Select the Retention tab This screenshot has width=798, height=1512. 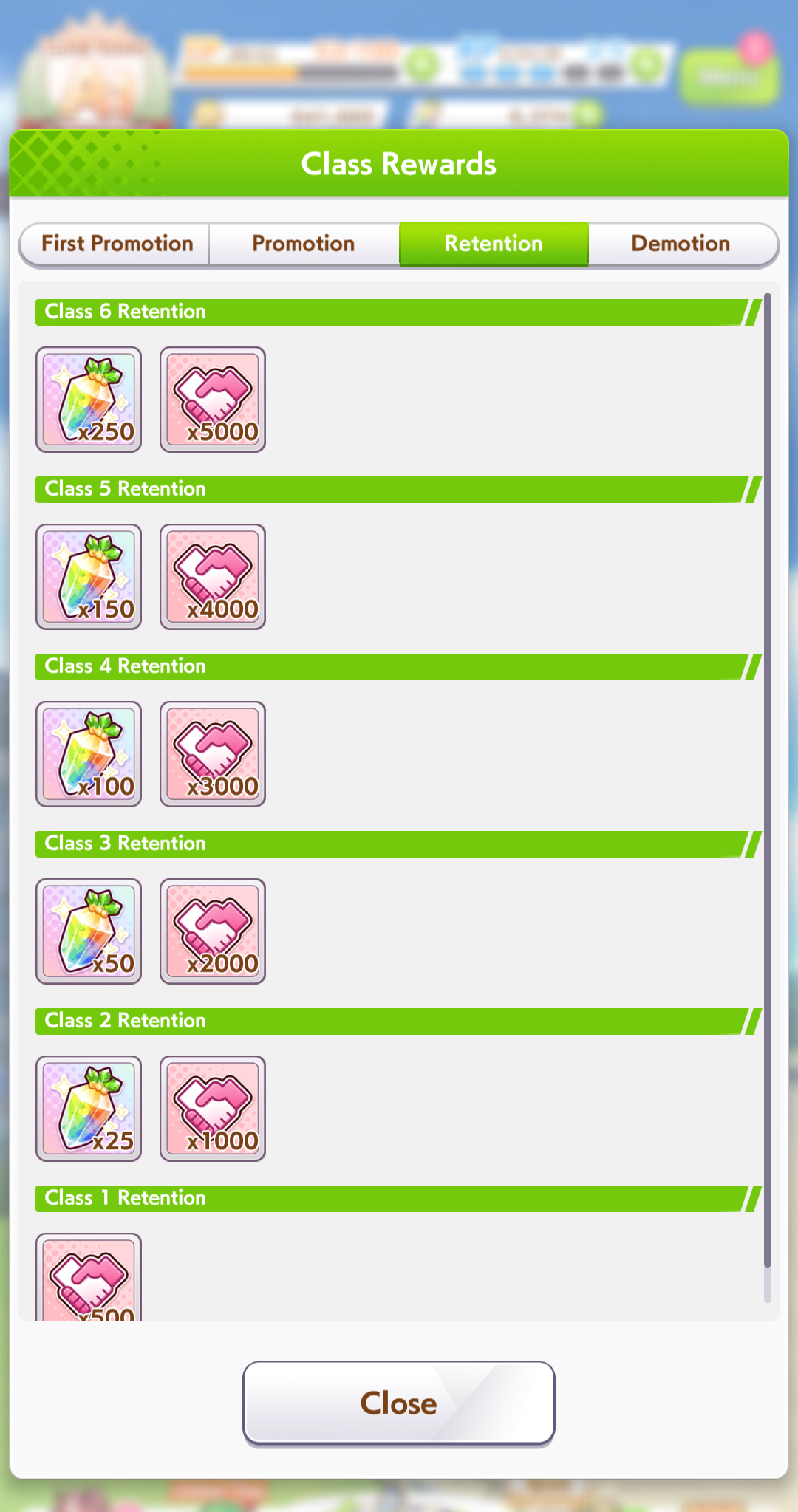point(494,244)
